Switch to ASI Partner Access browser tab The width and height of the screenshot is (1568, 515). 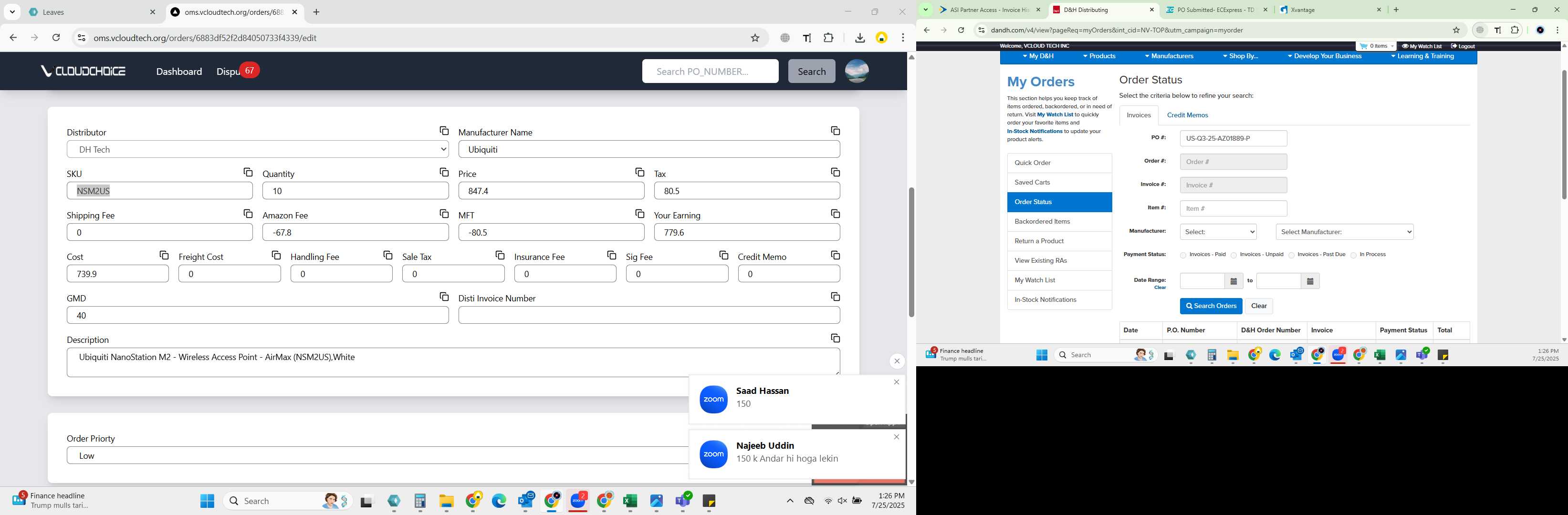pos(990,10)
